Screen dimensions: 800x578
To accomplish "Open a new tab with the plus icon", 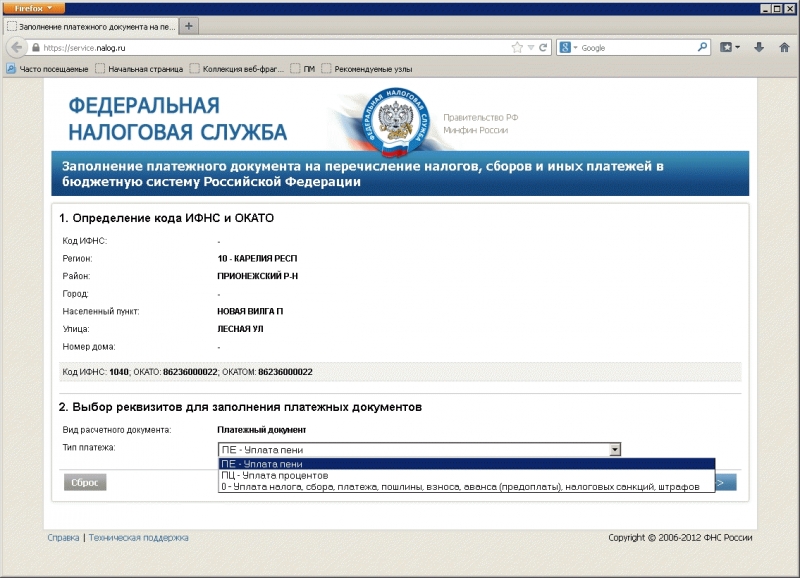I will [x=188, y=26].
